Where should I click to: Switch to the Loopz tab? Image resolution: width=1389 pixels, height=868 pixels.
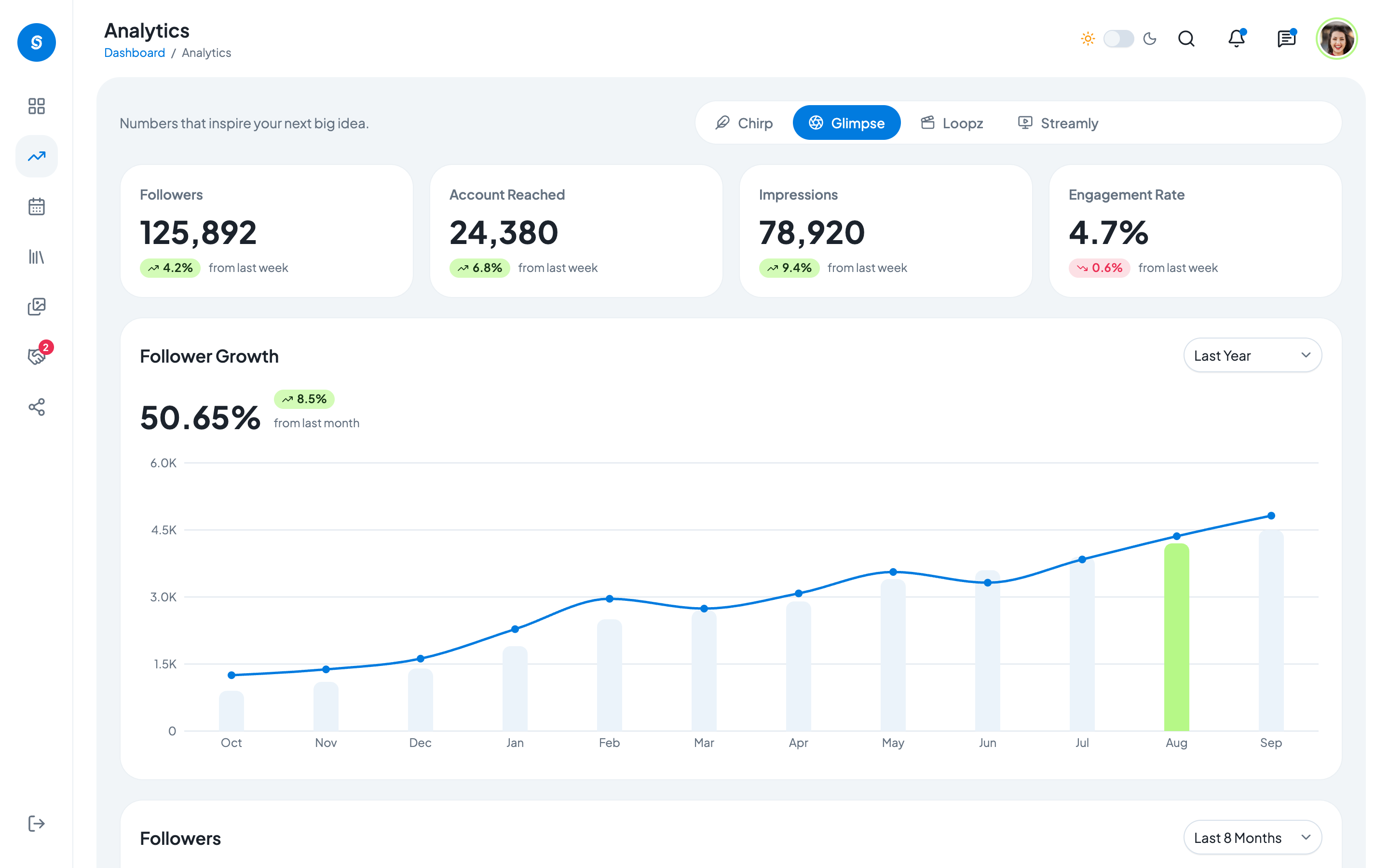click(952, 123)
